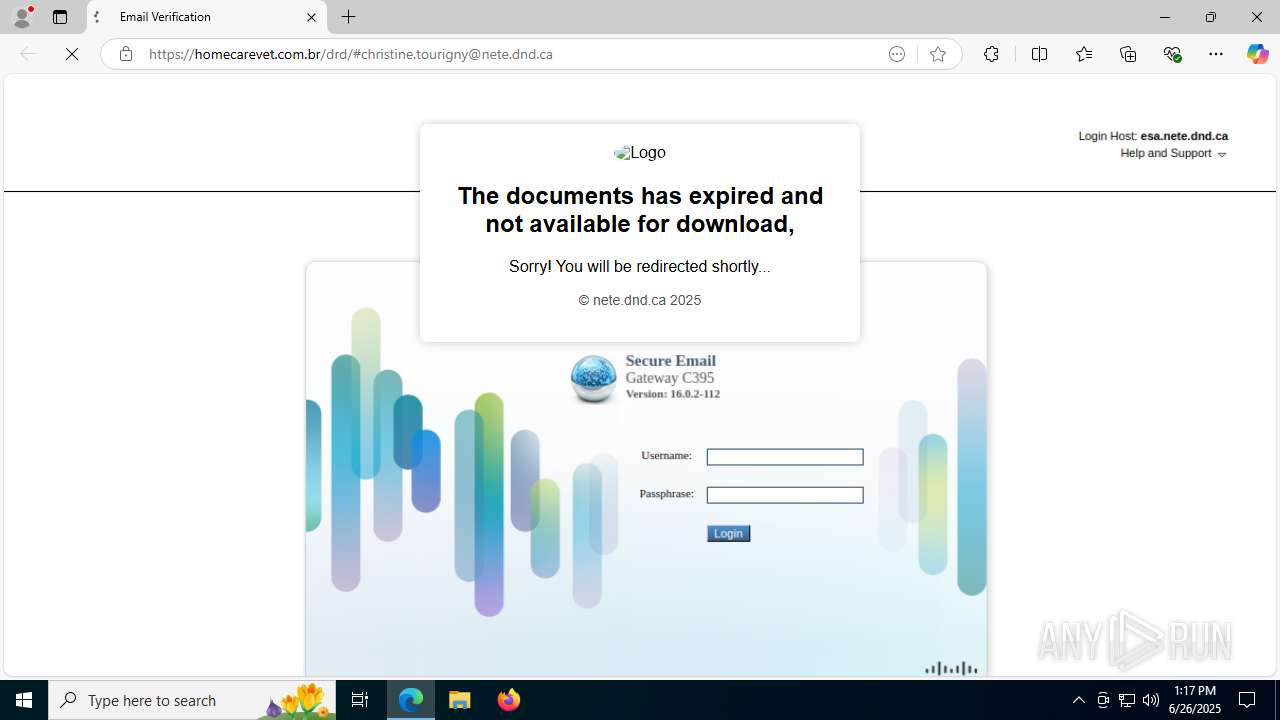Image resolution: width=1280 pixels, height=720 pixels.
Task: Open the address bar's smiley-face icon
Action: coord(897,54)
